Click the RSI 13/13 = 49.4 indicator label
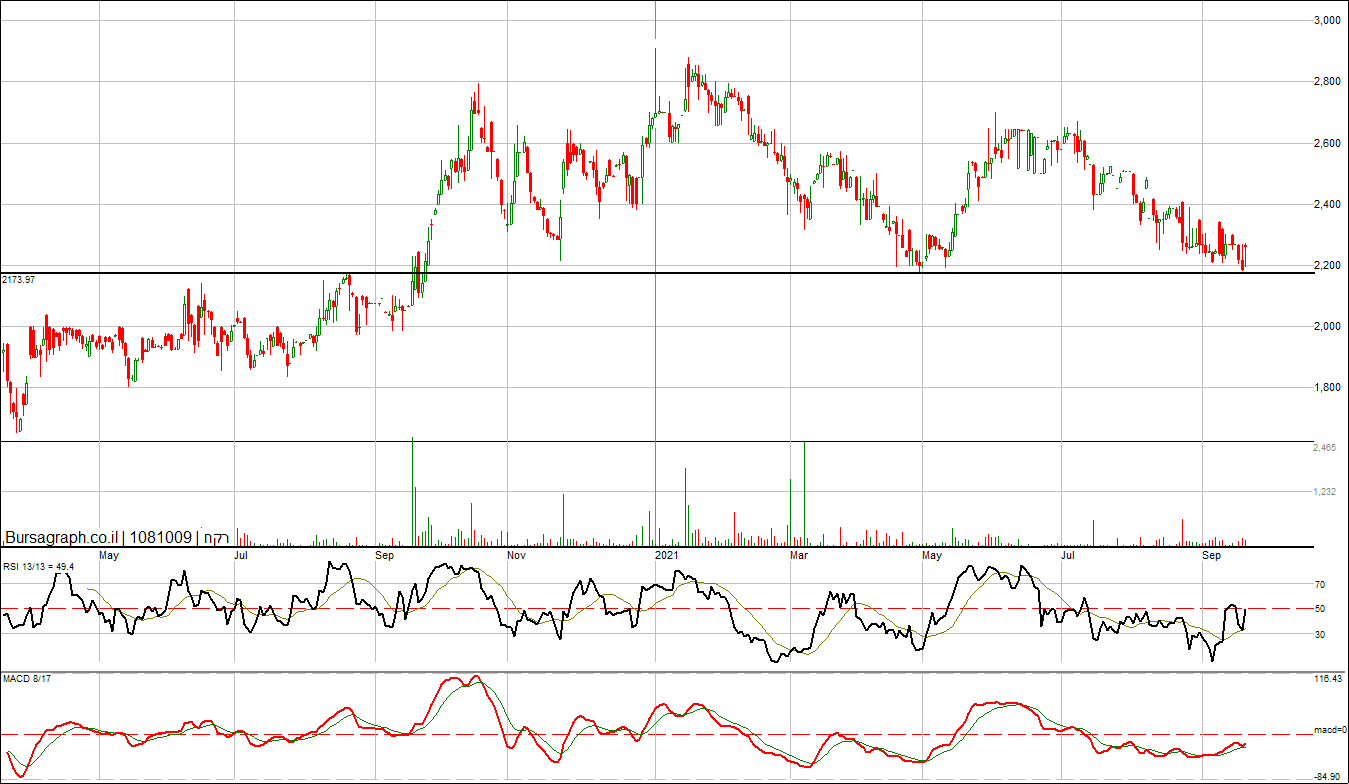This screenshot has height=784, width=1349. [39, 567]
